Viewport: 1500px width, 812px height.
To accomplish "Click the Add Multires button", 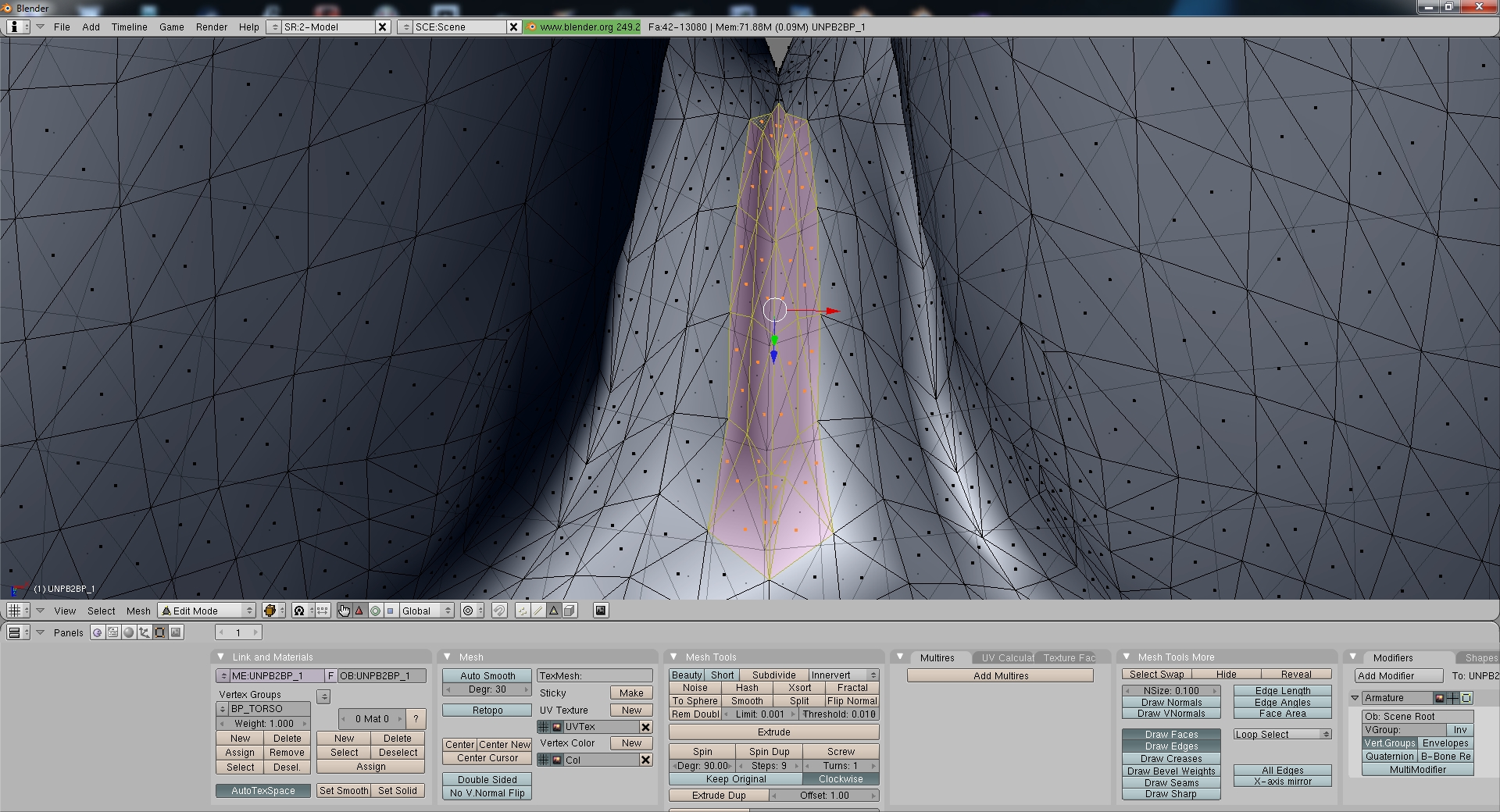I will click(x=1001, y=675).
